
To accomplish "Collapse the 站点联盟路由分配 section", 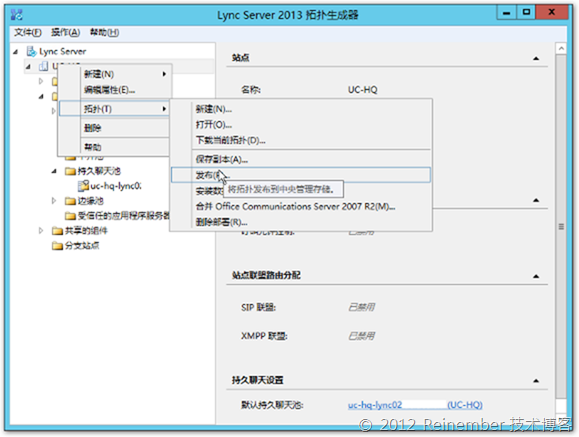I will pyautogui.click(x=536, y=276).
